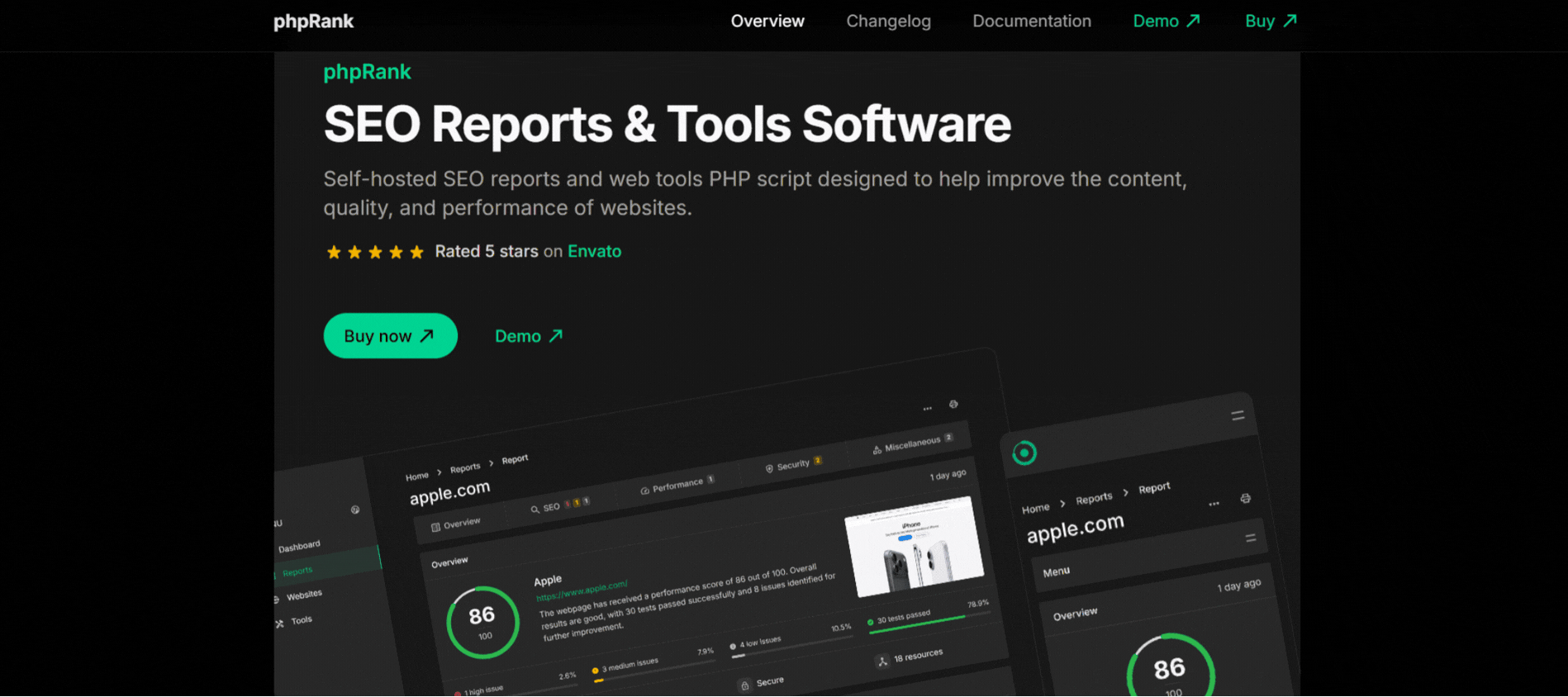Select Tools in the preview's sidebar

pyautogui.click(x=301, y=620)
